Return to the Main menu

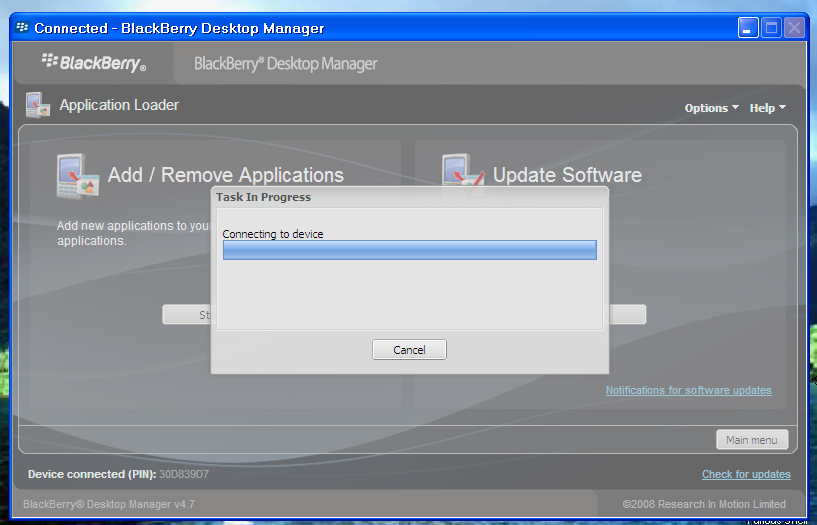(752, 440)
